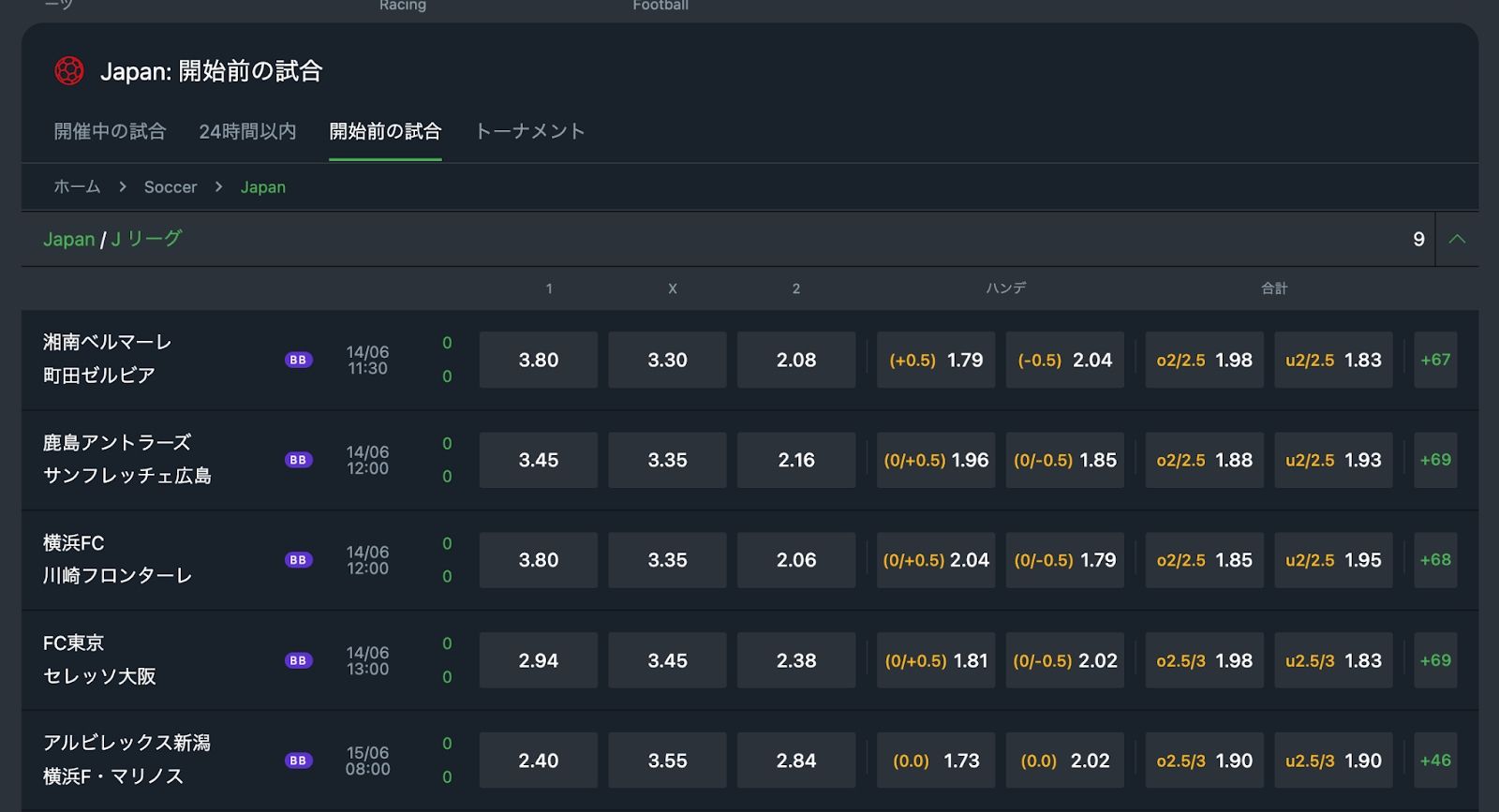Select handicap (0/-0.5) 2.02
The image size is (1499, 812).
pyautogui.click(x=1065, y=660)
